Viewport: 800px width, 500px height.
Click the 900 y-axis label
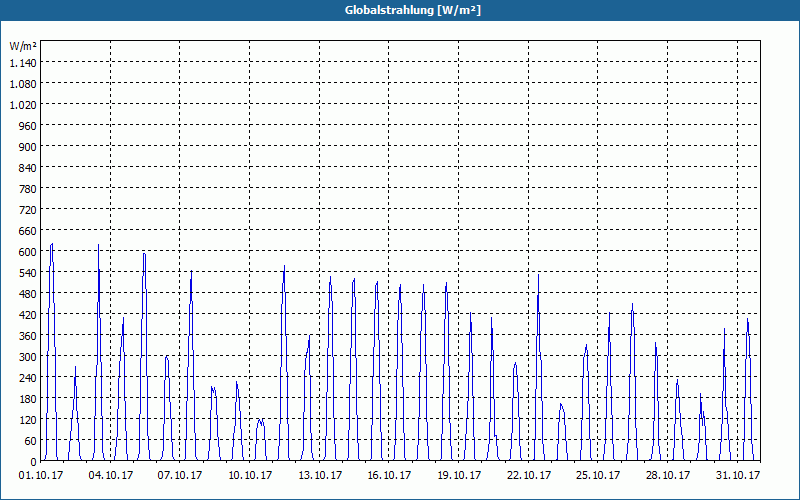pyautogui.click(x=28, y=146)
